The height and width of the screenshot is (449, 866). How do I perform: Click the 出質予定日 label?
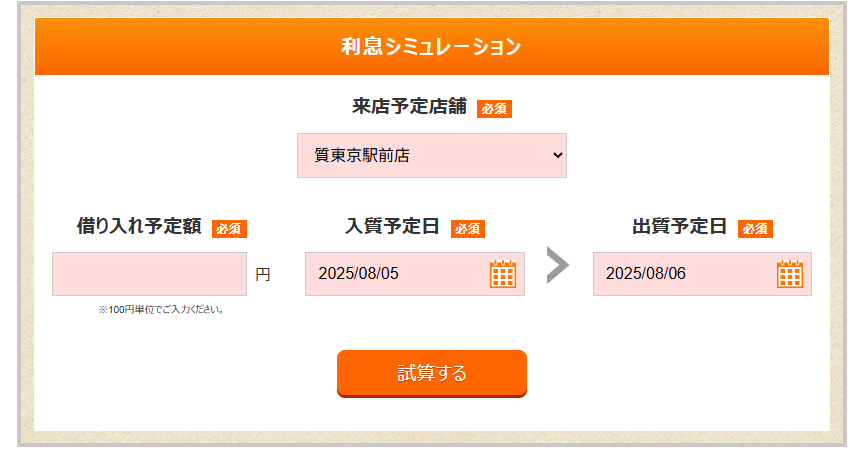(679, 226)
